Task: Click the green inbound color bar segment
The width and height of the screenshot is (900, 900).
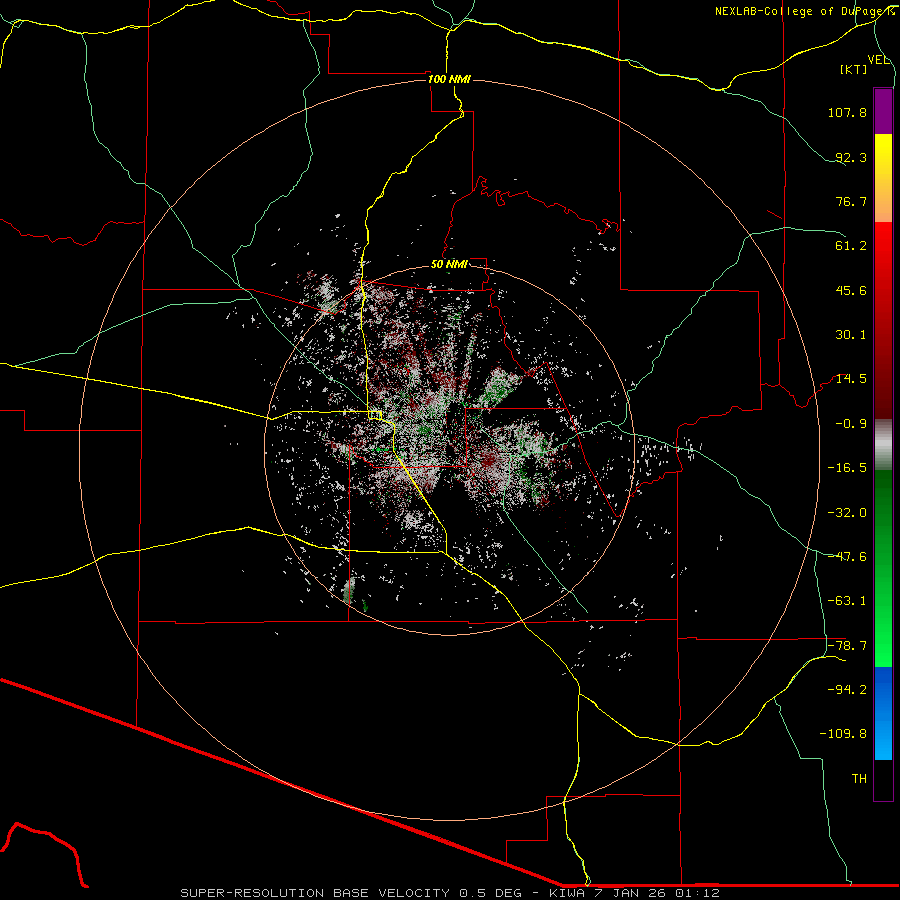Action: 883,568
